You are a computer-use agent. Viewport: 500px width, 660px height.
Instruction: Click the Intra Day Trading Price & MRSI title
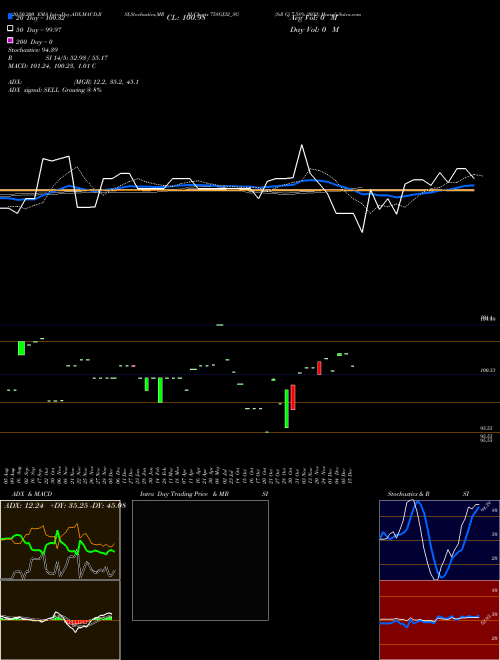pos(204,494)
